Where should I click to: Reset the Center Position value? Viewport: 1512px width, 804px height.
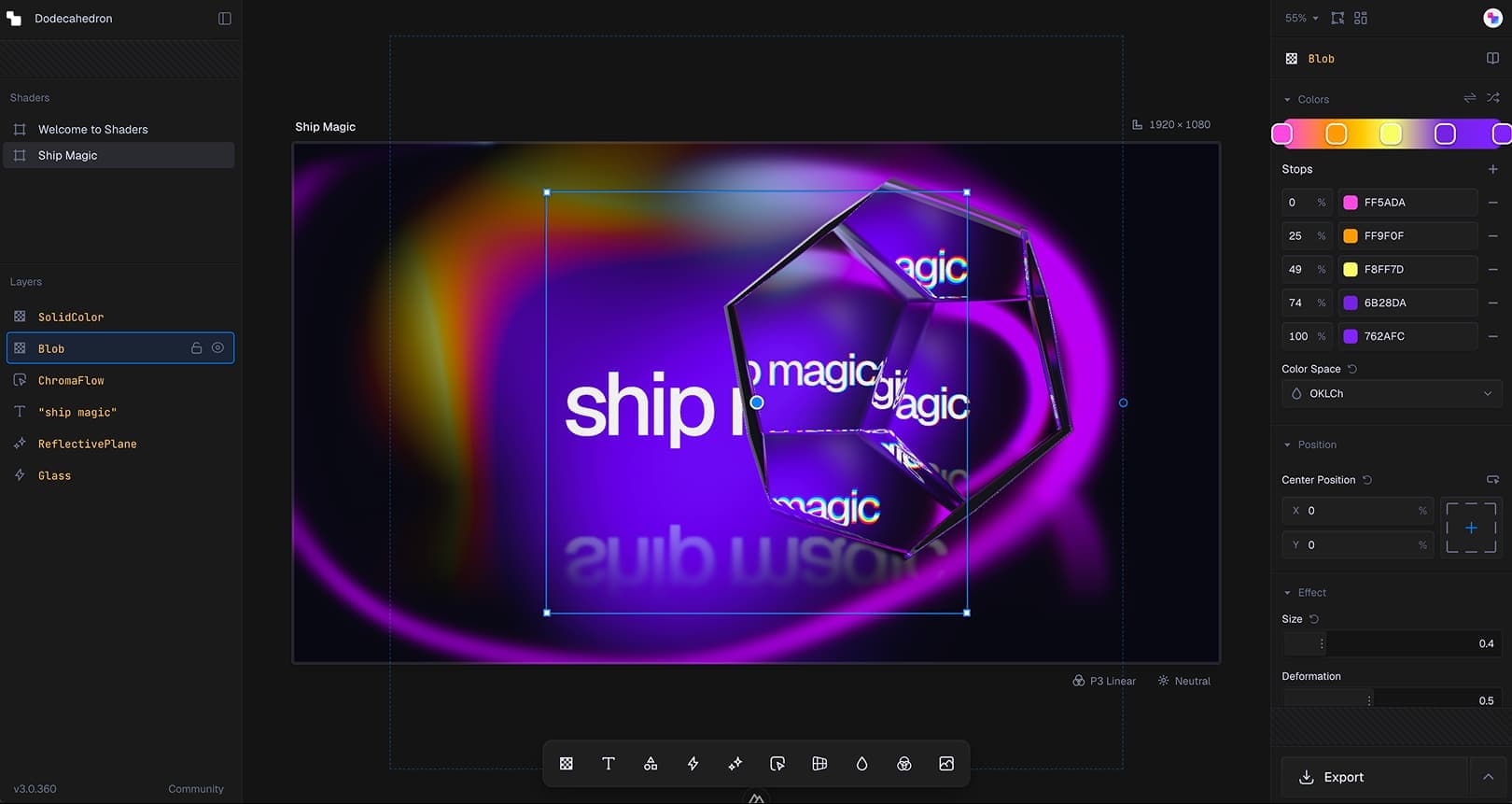(x=1367, y=480)
